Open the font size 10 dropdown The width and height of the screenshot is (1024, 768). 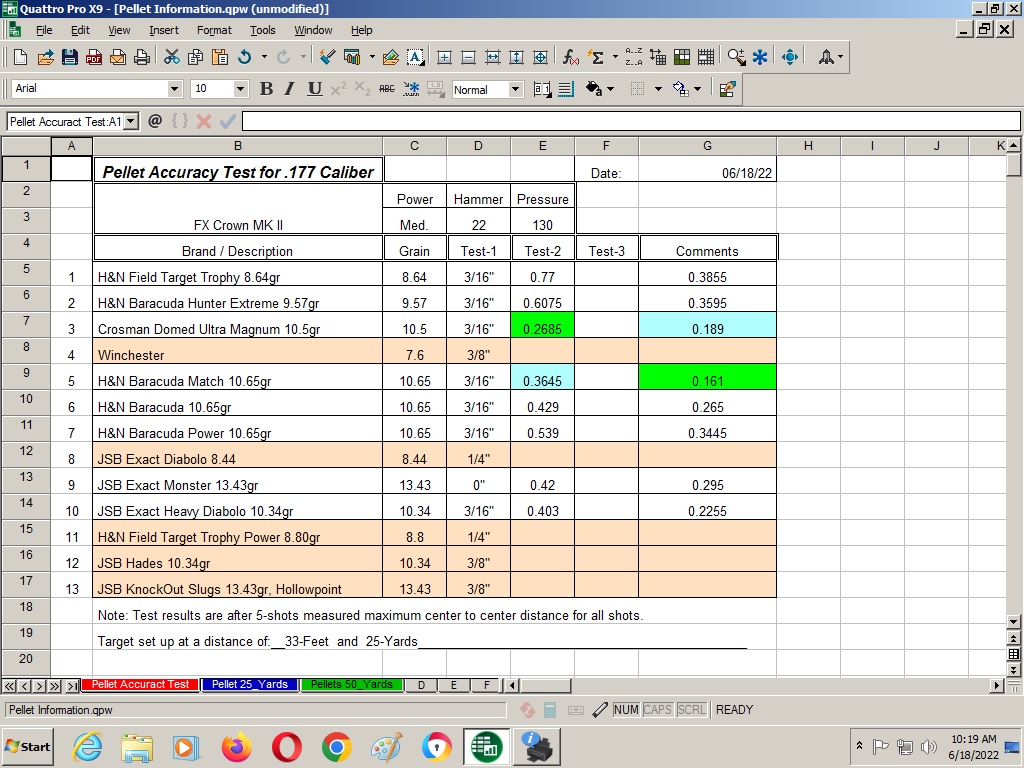click(240, 89)
